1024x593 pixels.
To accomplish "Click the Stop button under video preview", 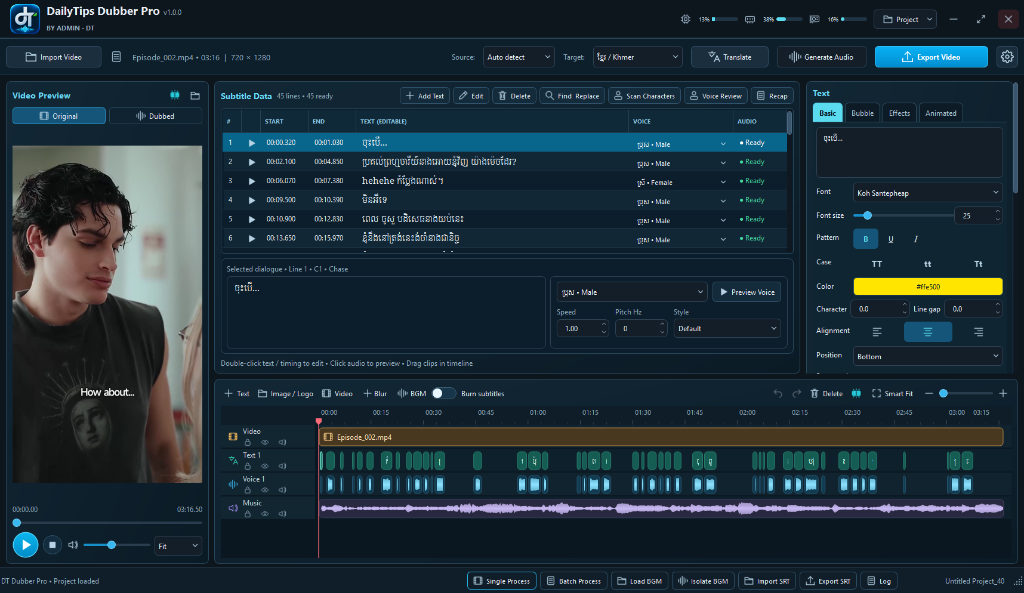I will (52, 545).
